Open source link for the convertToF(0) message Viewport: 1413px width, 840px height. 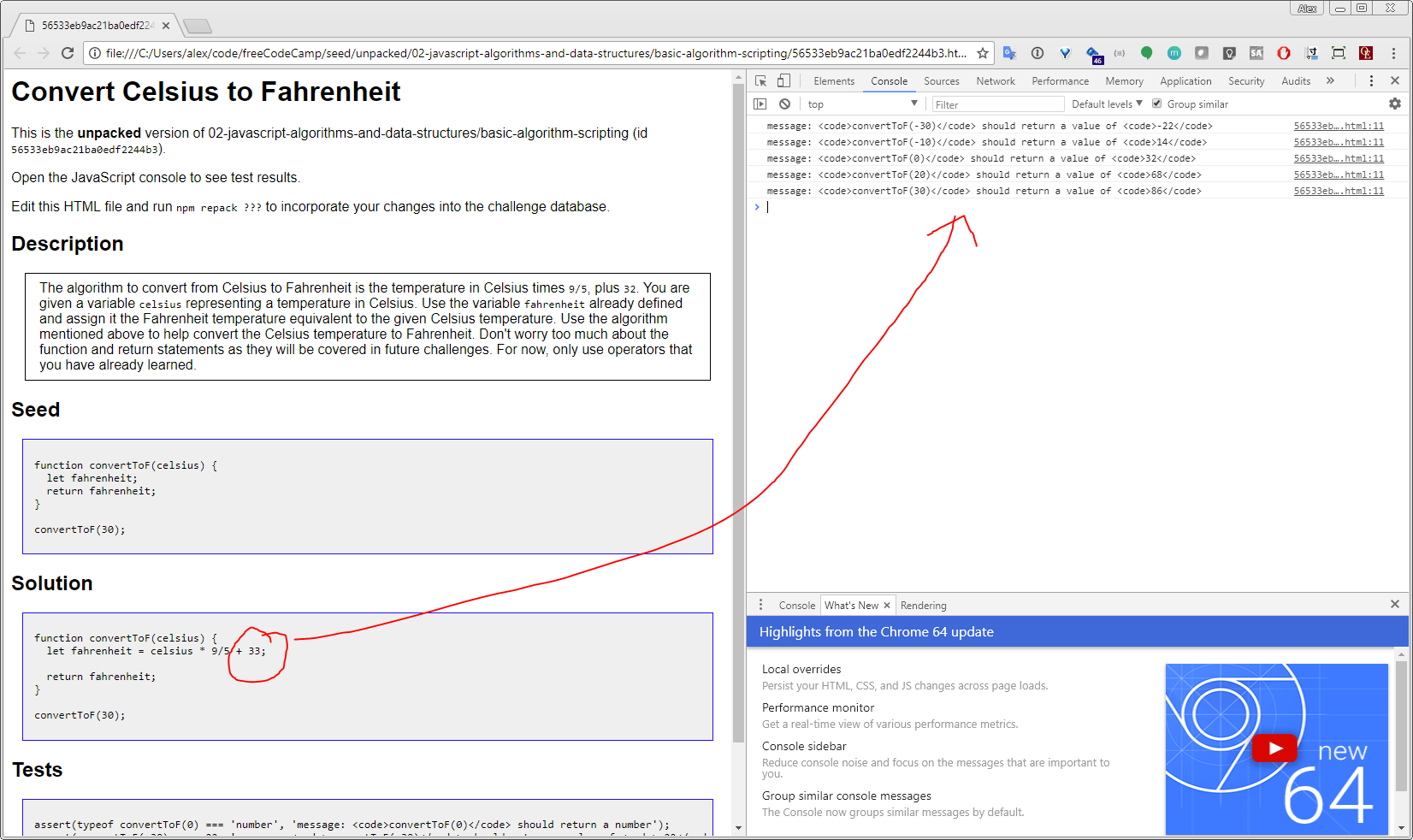click(1339, 158)
